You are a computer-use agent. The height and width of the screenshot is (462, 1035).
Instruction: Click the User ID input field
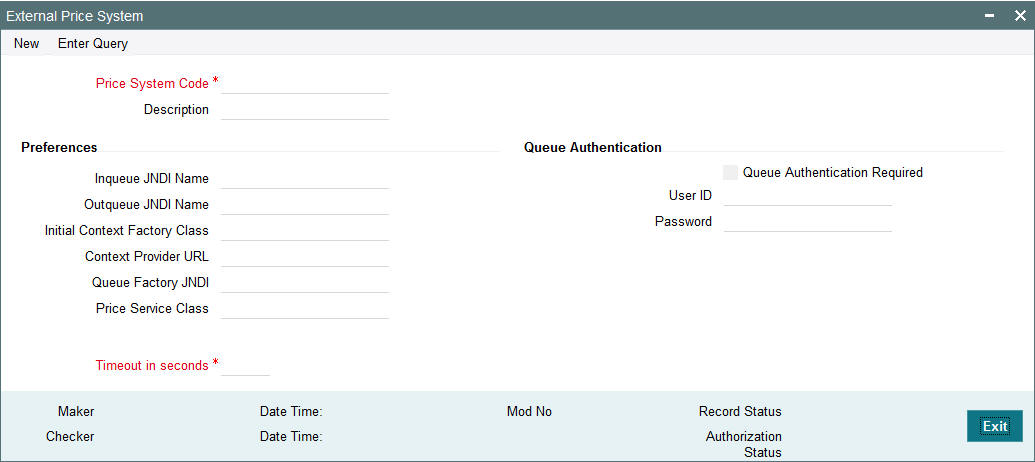808,196
